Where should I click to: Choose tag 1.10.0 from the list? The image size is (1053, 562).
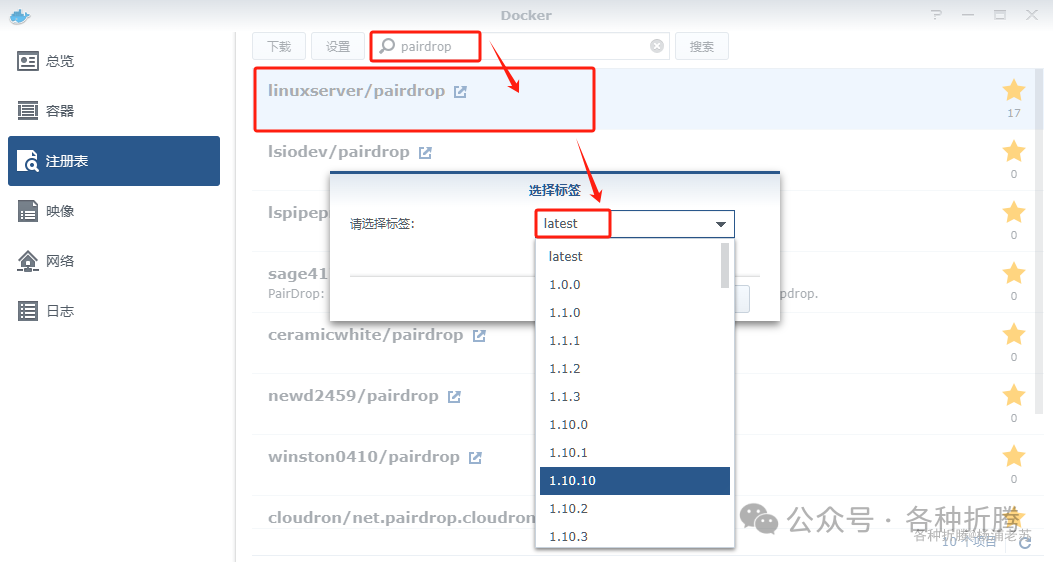(635, 424)
